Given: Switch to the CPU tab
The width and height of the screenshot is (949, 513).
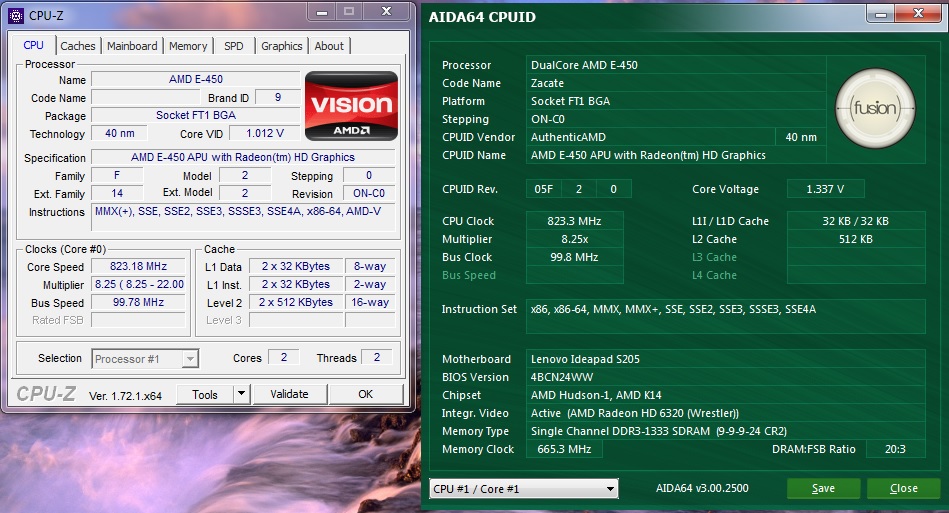Looking at the screenshot, I should (33, 45).
